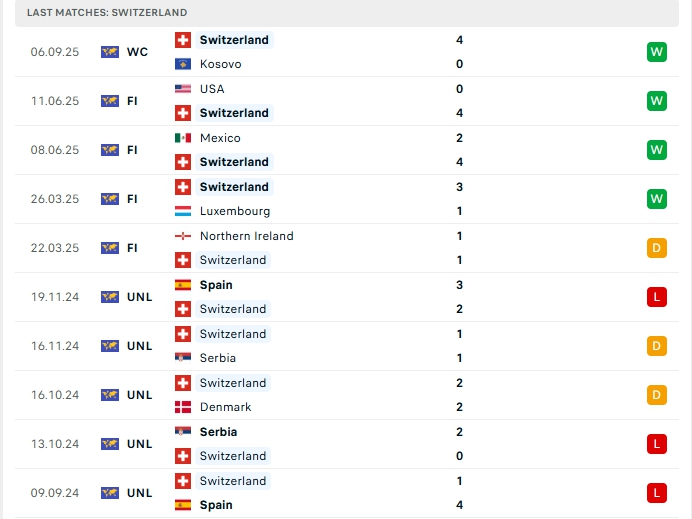Click the red L badge for 19.11.24 match

[657, 297]
